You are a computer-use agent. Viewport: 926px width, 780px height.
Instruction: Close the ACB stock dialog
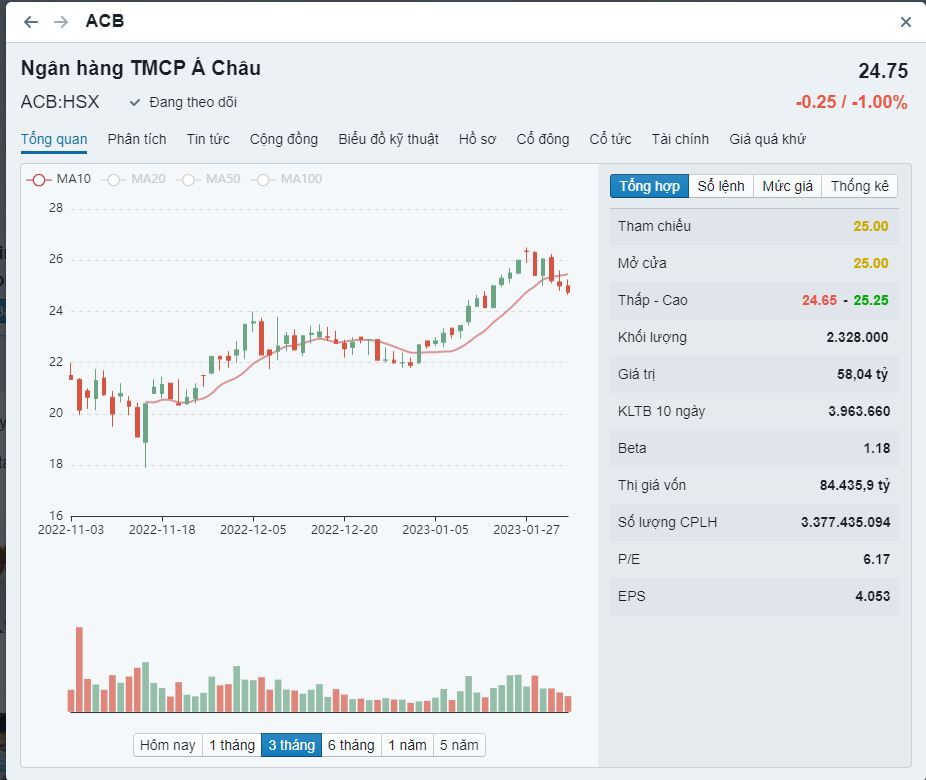point(906,22)
